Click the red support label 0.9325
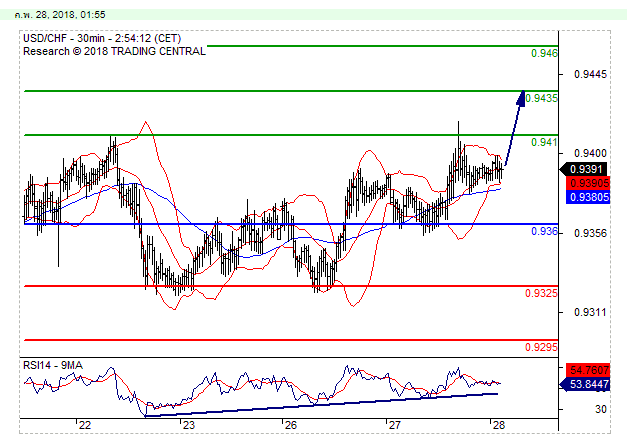Image resolution: width=627 pixels, height=443 pixels. pyautogui.click(x=541, y=293)
